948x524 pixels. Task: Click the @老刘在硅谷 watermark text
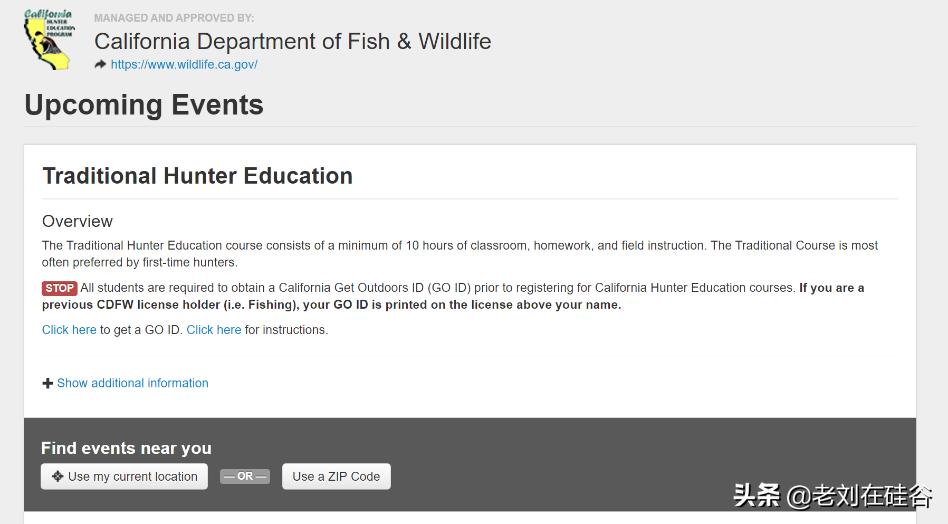pos(859,496)
